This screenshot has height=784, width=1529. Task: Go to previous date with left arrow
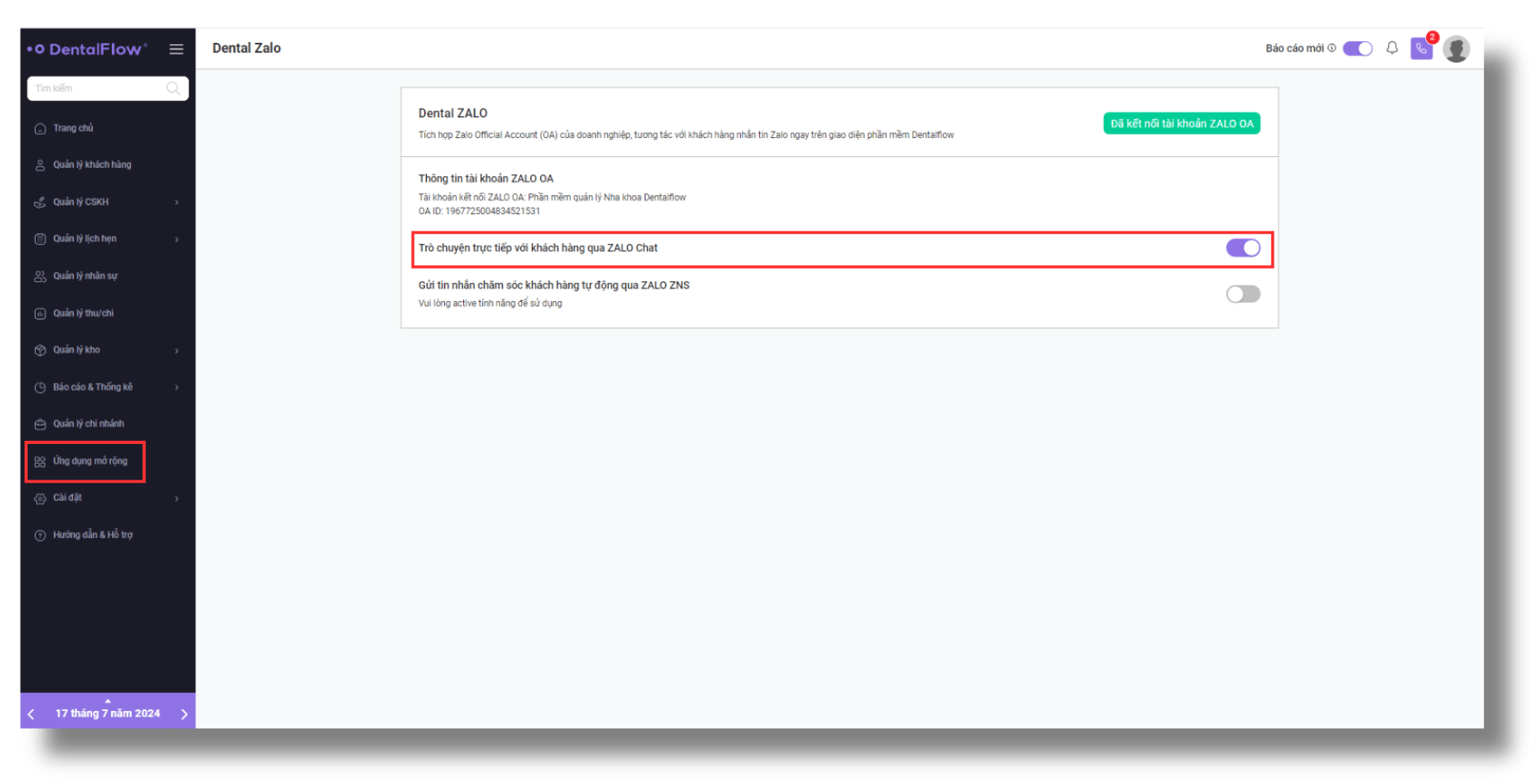31,713
